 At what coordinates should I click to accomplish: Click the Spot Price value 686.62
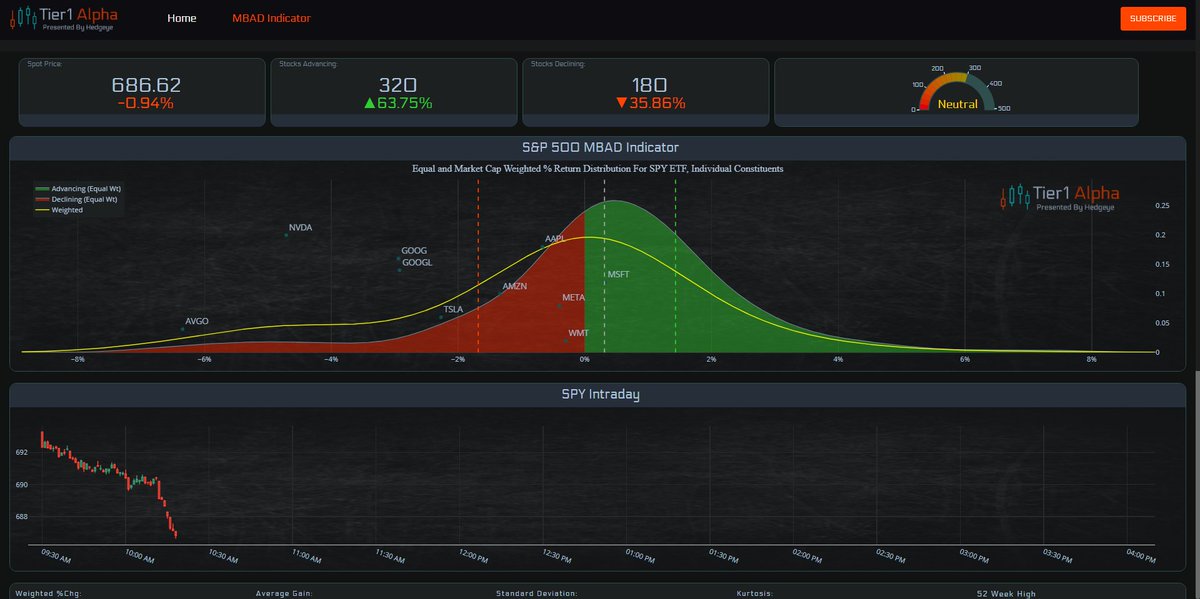point(146,86)
